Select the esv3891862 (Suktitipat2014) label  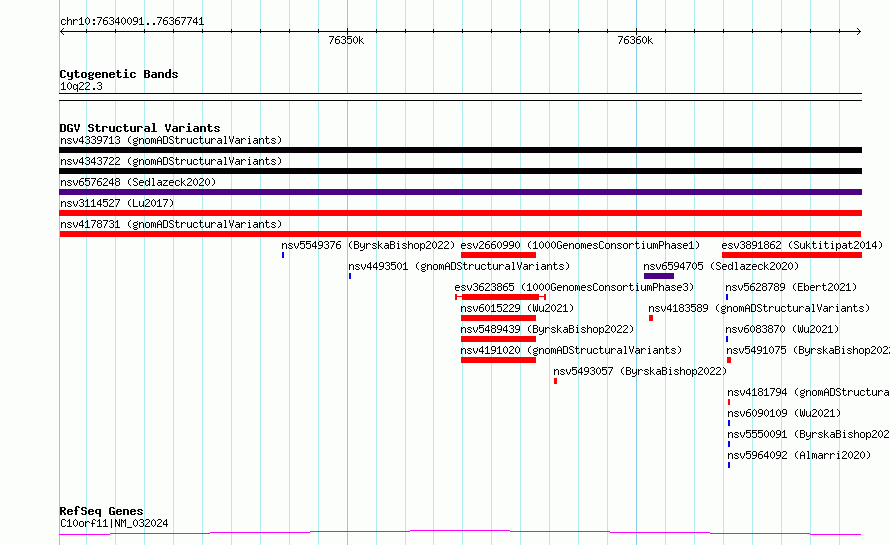(x=803, y=245)
